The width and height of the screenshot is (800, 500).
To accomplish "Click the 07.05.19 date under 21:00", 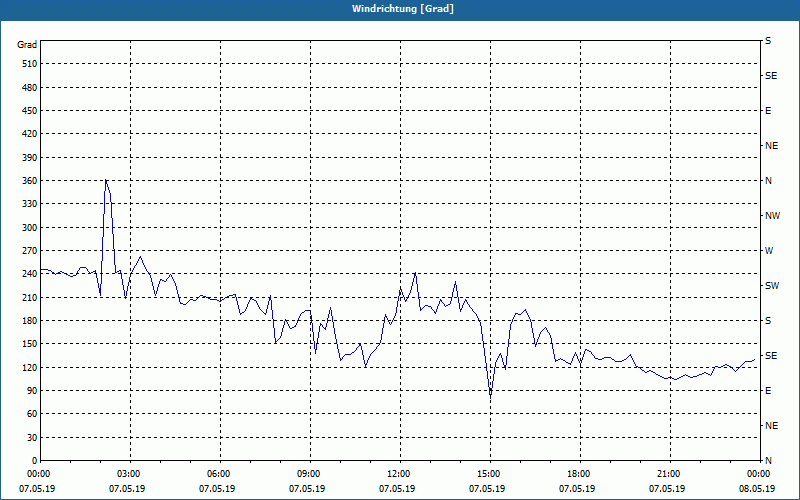I will 667,489.
